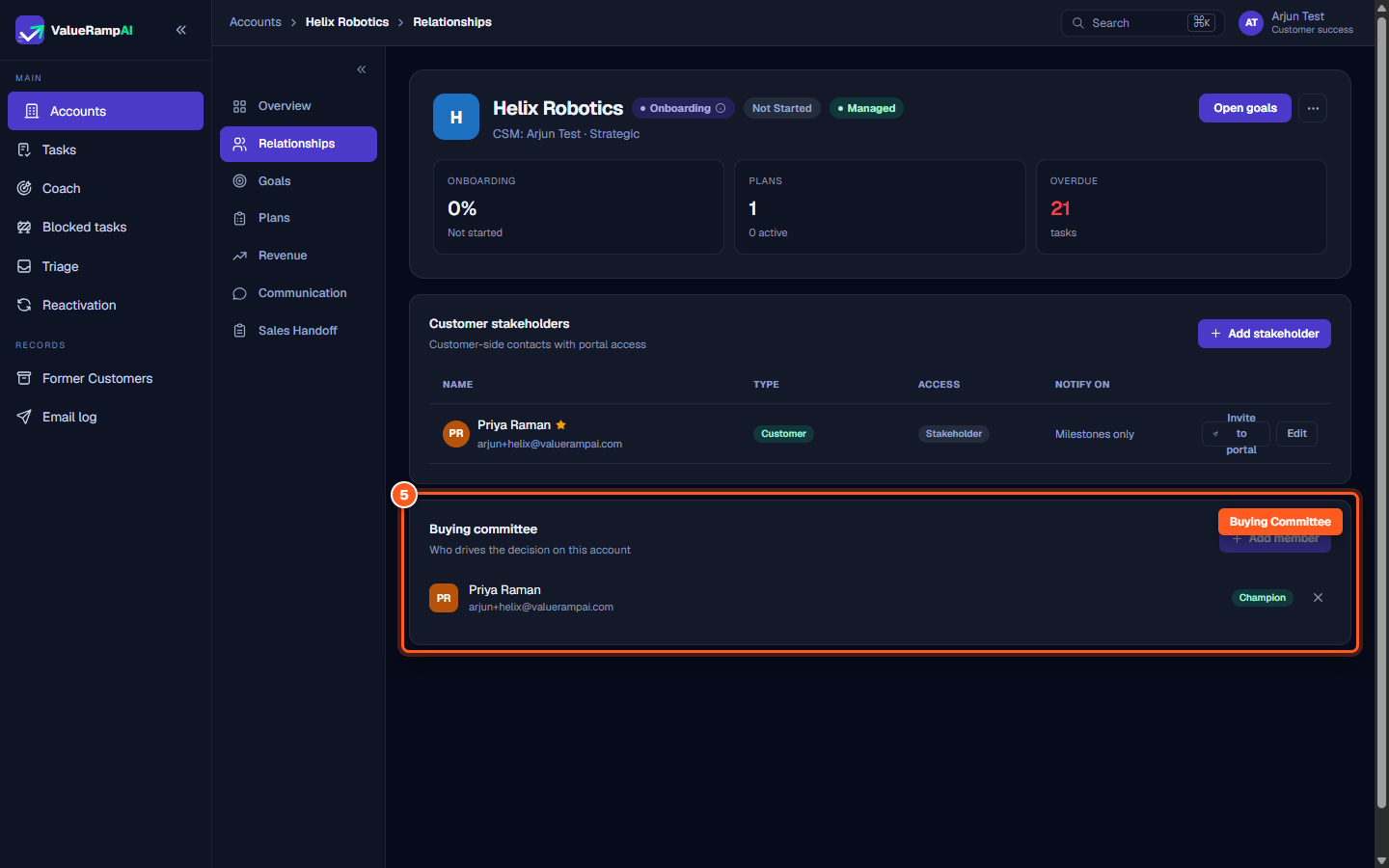This screenshot has width=1389, height=868.
Task: Click the Milestones only notify value
Action: (x=1095, y=434)
